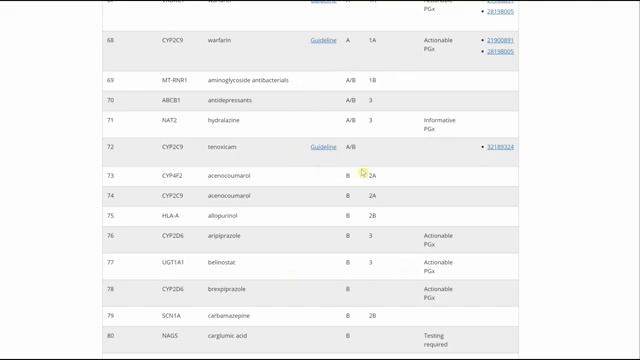Select row number 80
640x360 pixels.
tap(110, 336)
